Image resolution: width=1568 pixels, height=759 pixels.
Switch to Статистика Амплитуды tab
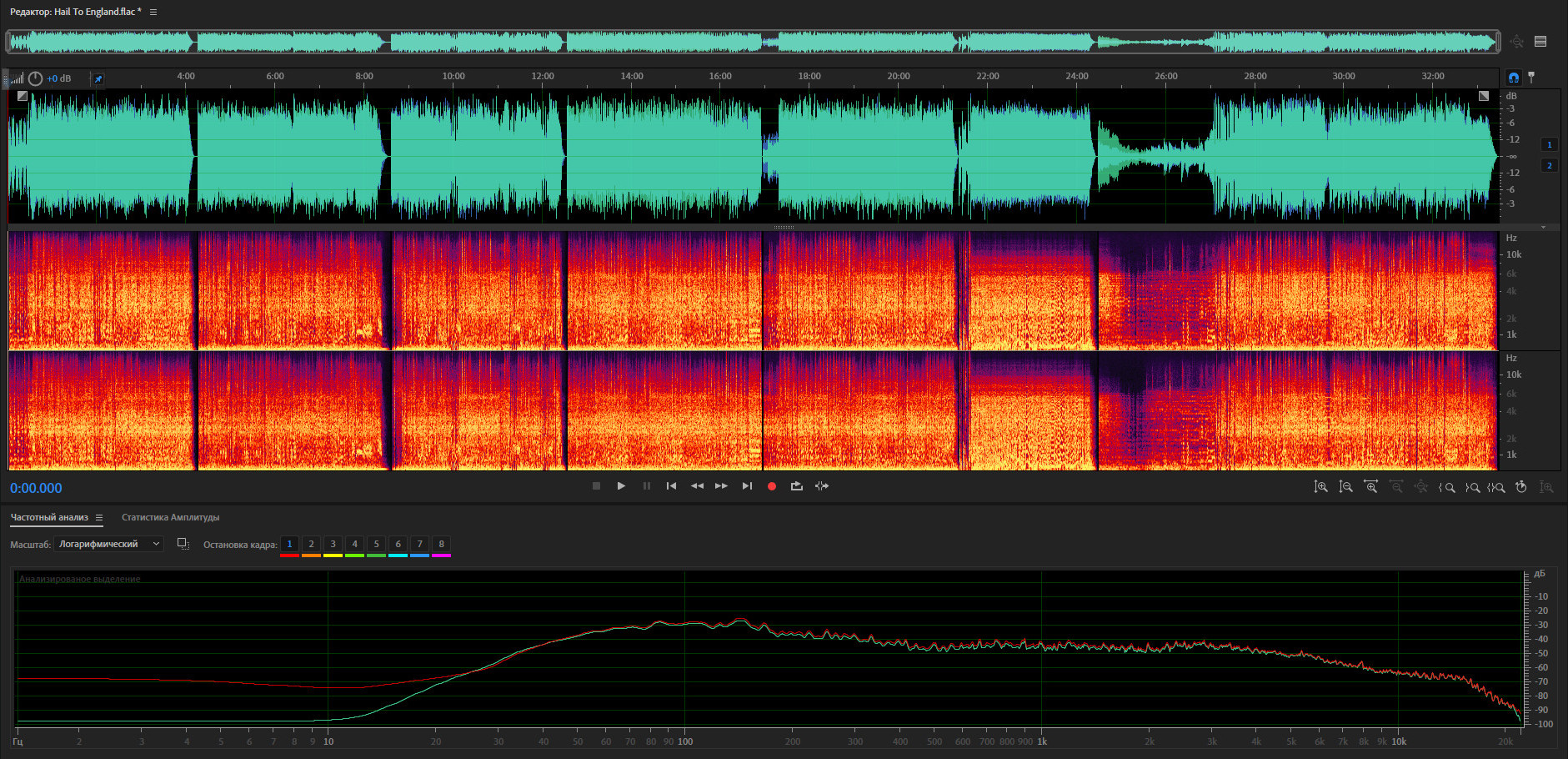[170, 517]
